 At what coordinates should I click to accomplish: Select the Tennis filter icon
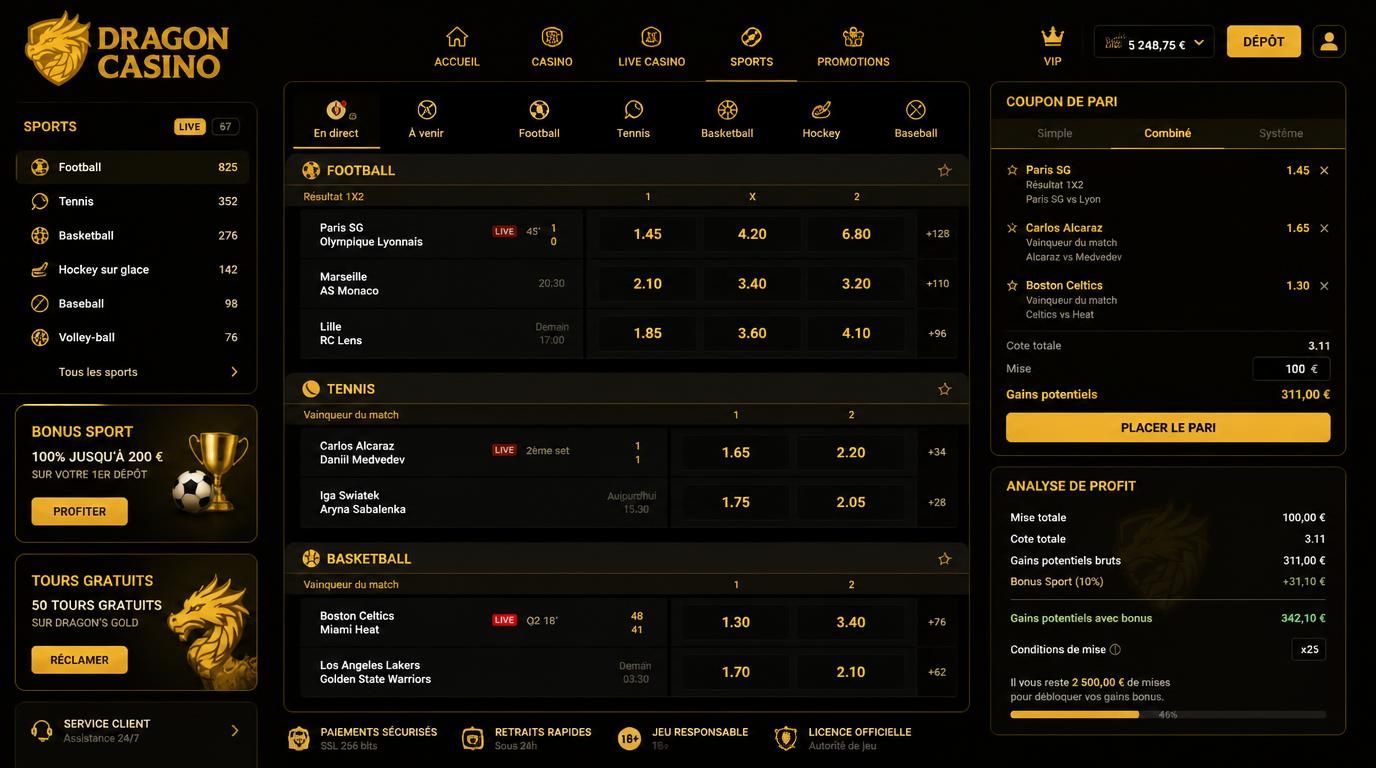633,110
